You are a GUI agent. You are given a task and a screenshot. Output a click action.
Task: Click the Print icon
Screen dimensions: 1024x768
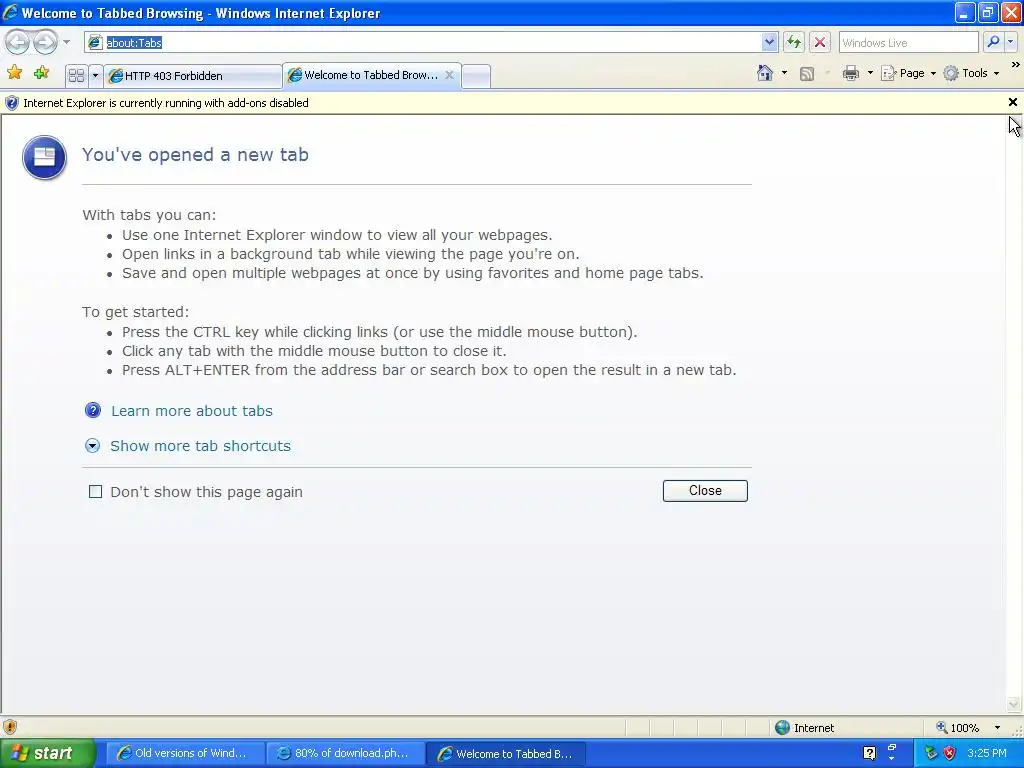click(x=850, y=73)
